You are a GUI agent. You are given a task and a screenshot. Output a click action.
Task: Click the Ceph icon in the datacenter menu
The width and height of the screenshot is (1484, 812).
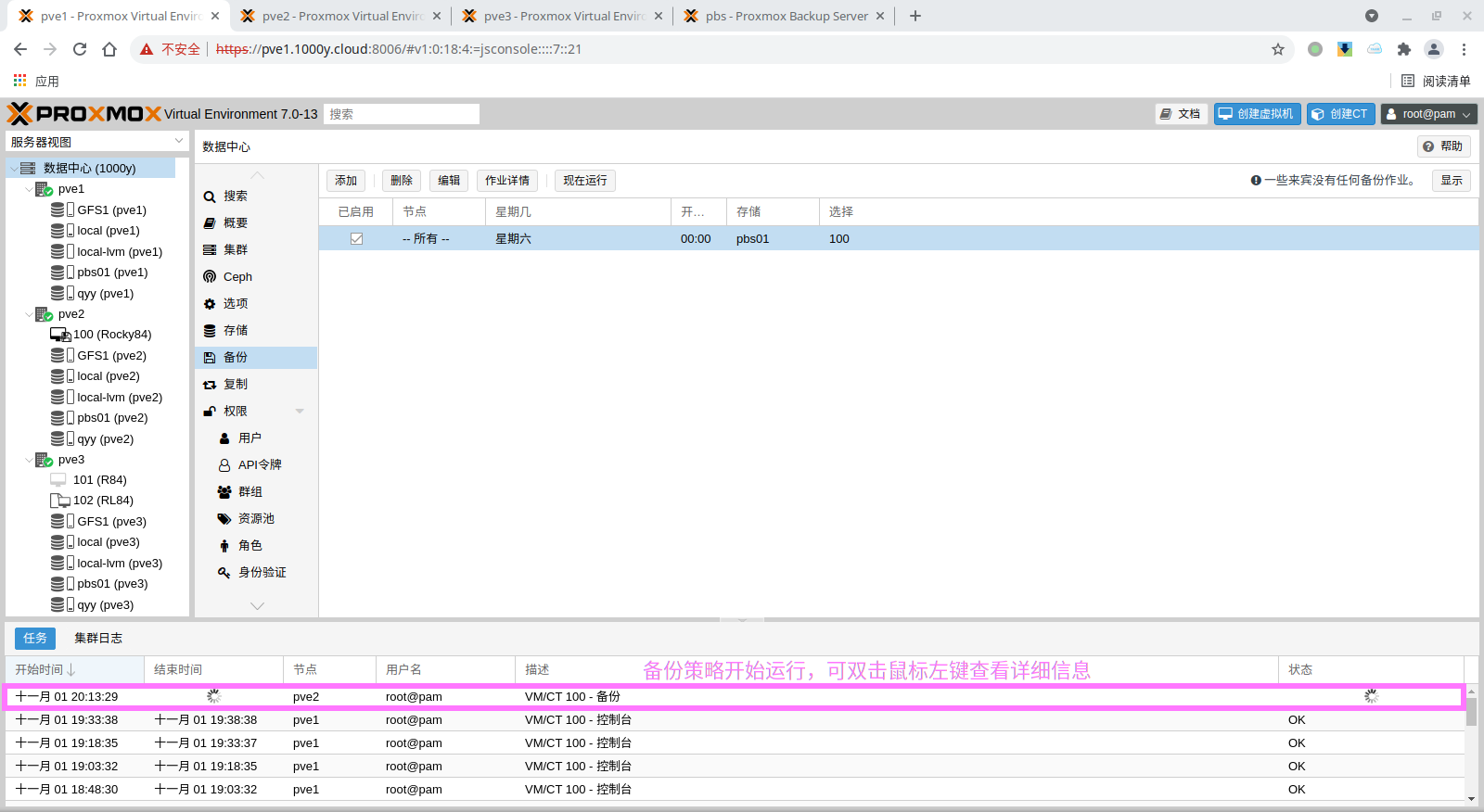click(x=210, y=277)
